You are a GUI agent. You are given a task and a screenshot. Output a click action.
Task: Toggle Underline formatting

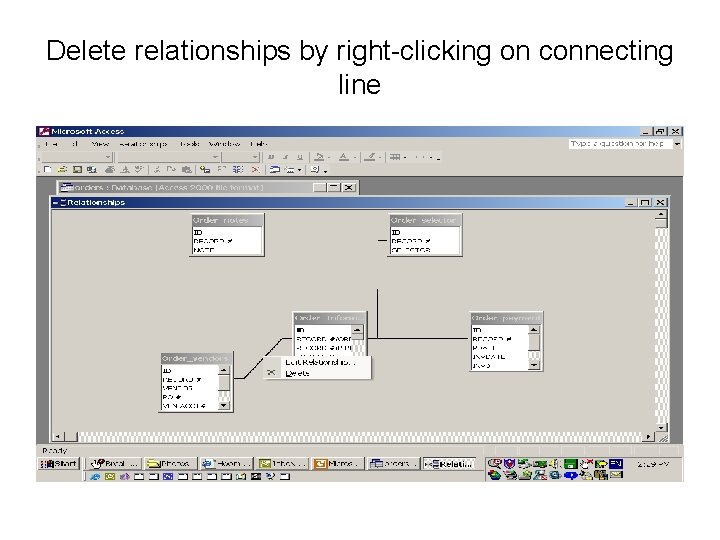[x=300, y=157]
